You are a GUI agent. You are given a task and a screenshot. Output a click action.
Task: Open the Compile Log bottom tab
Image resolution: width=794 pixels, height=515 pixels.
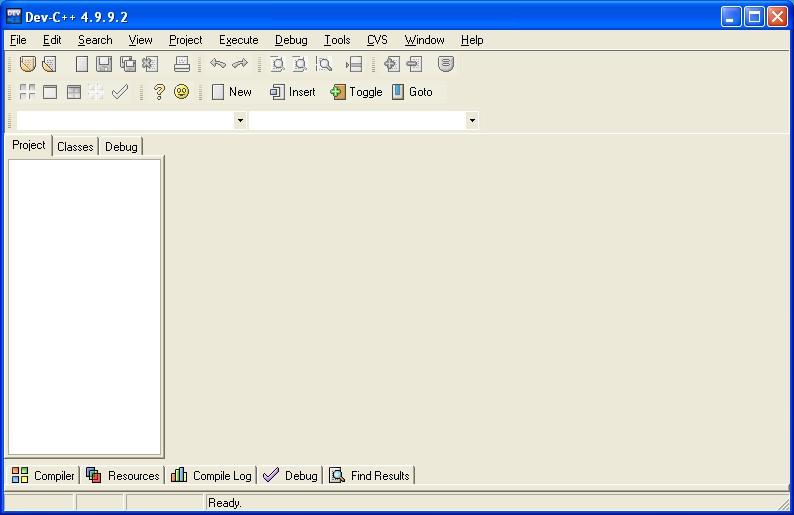211,476
